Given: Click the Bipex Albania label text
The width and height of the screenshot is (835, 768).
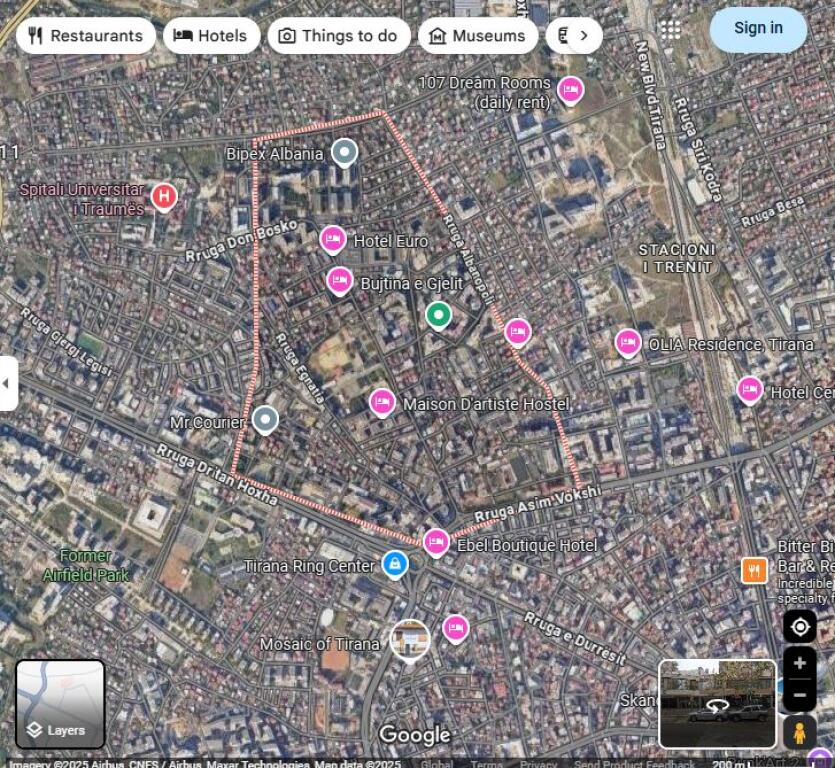Looking at the screenshot, I should (x=275, y=154).
